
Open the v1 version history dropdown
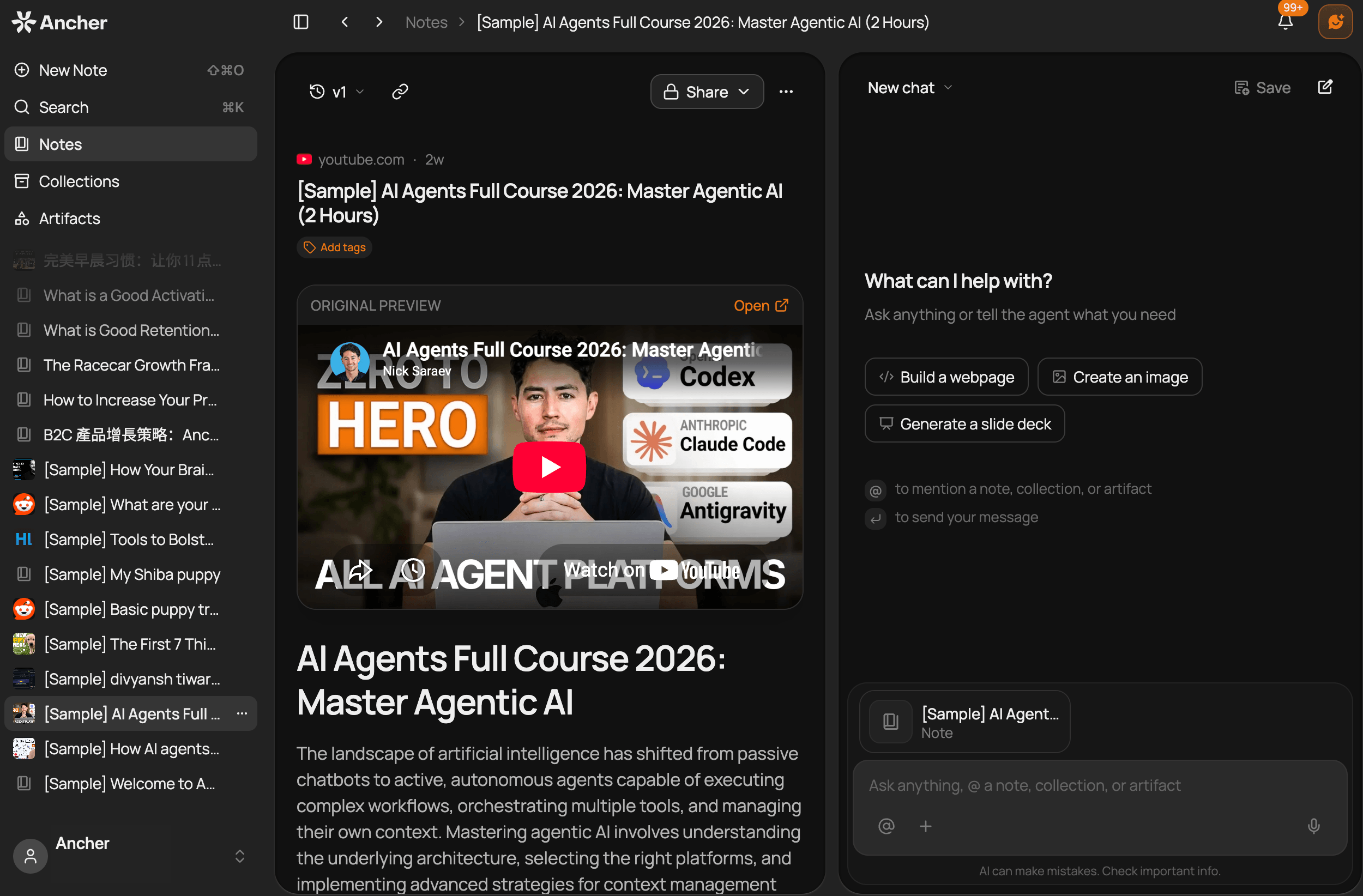(x=337, y=92)
